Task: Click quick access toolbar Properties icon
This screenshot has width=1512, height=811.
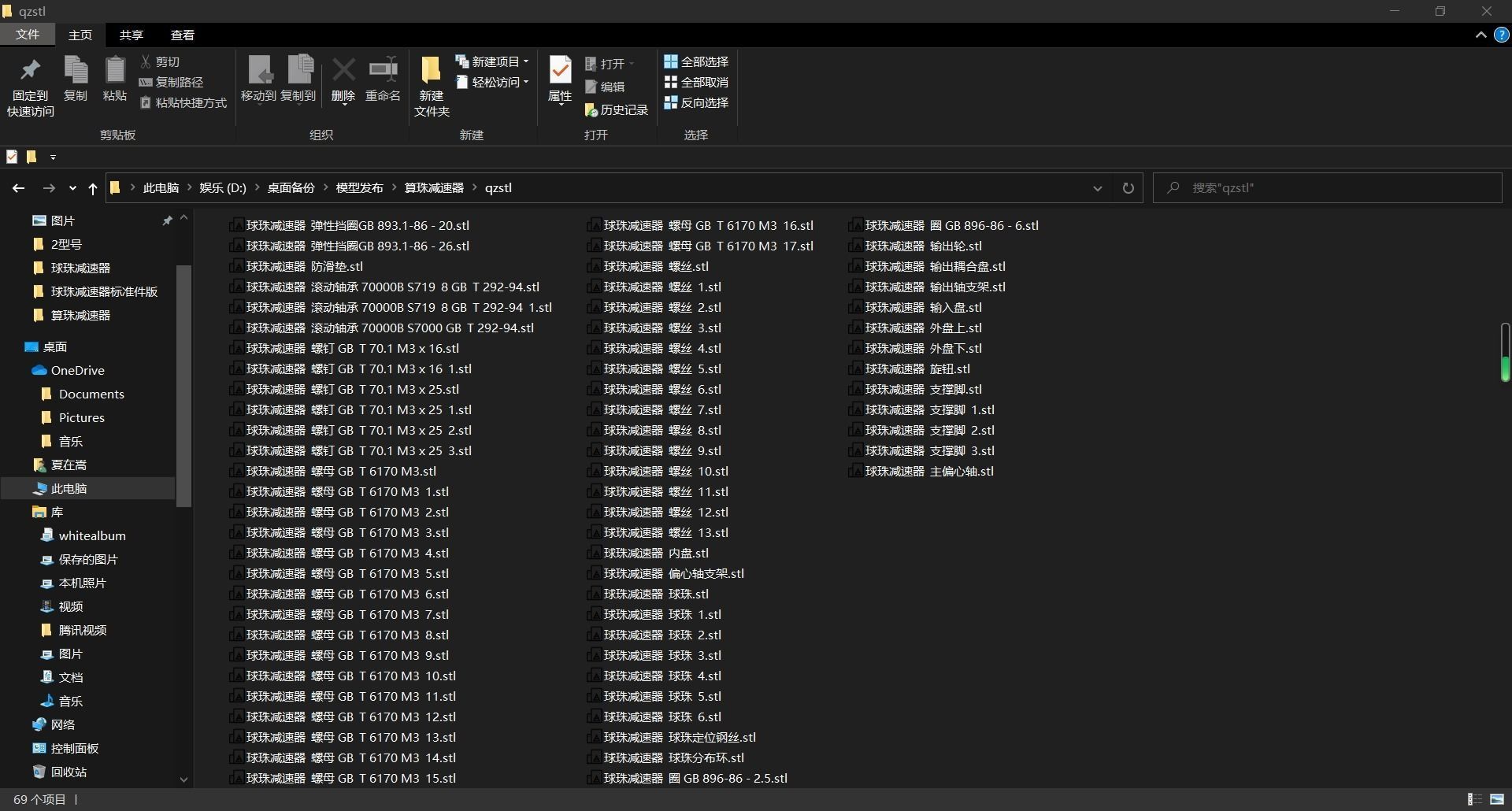Action: point(12,157)
